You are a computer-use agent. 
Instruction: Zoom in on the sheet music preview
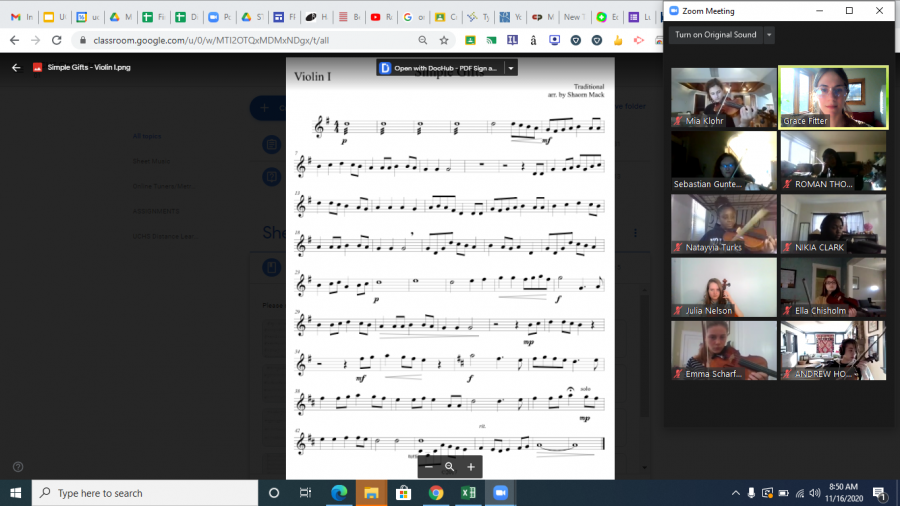point(471,467)
